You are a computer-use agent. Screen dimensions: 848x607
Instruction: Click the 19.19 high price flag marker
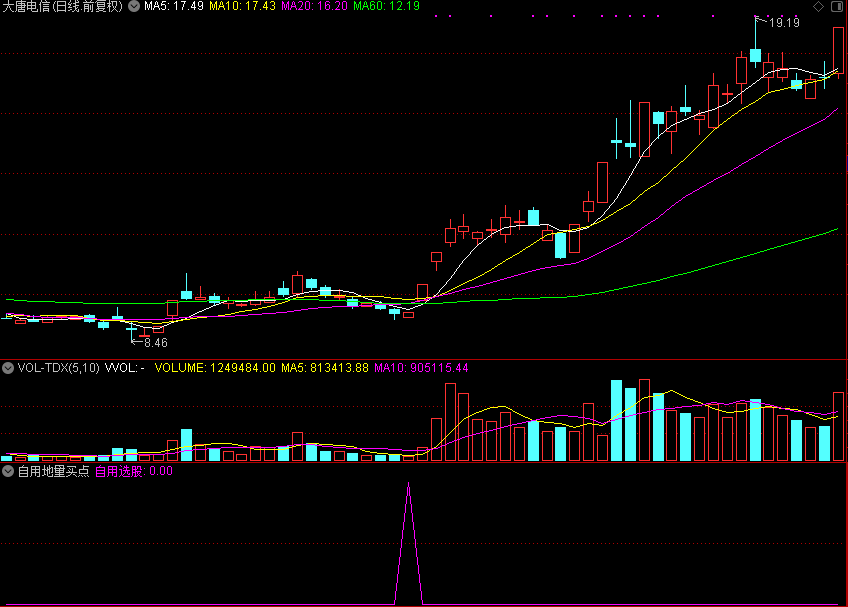tap(783, 23)
